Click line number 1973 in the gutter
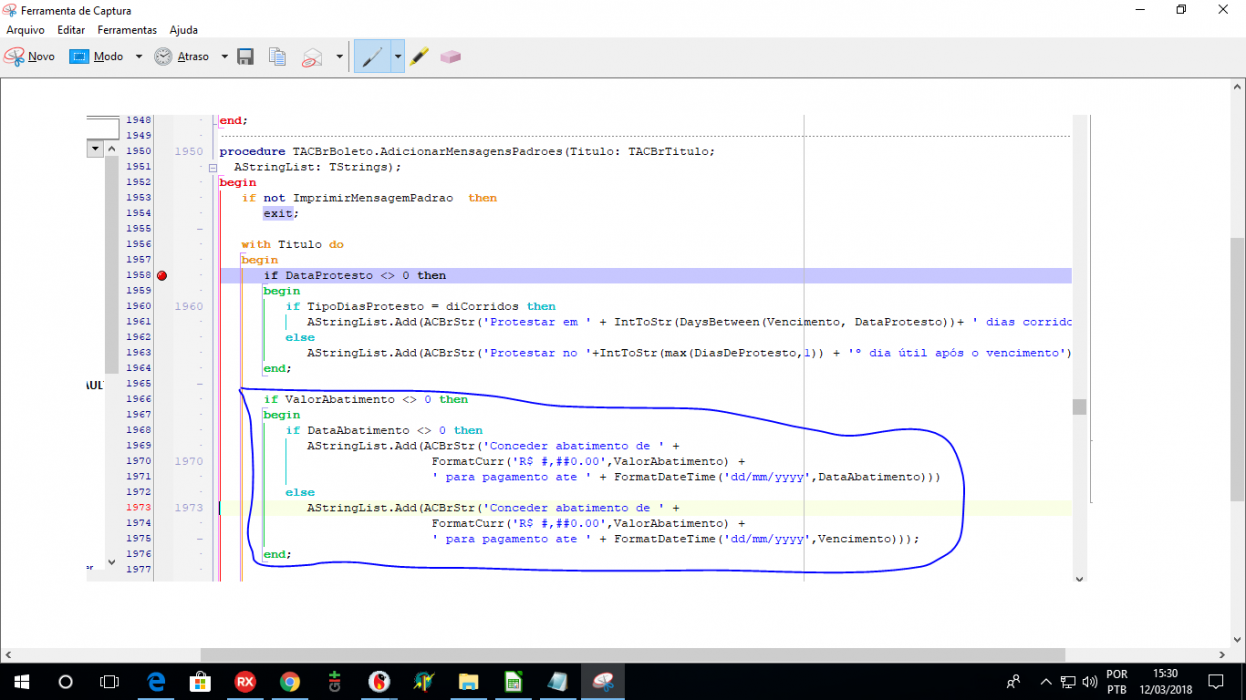This screenshot has height=700, width=1246. tap(138, 508)
